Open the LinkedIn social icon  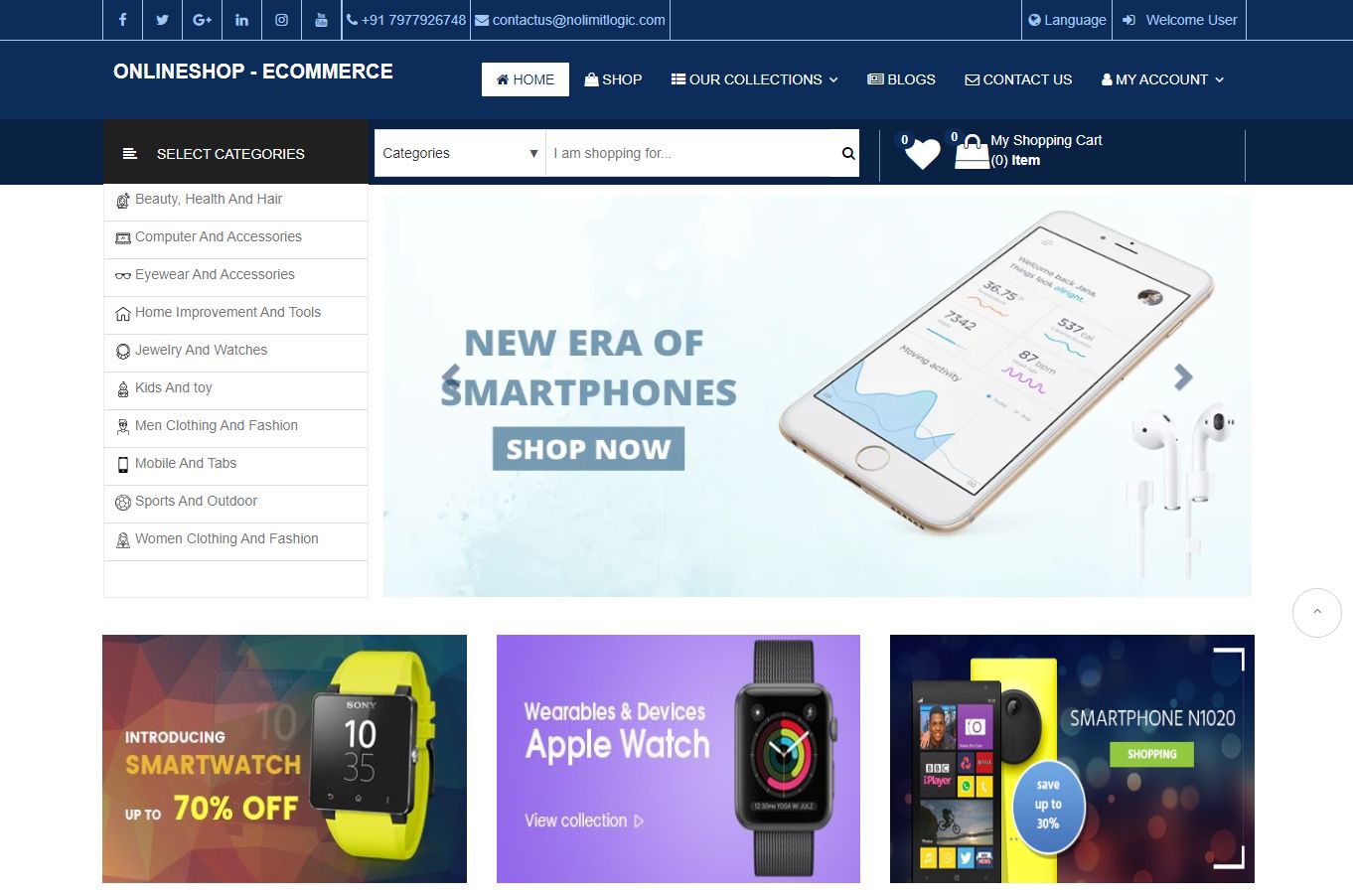coord(241,20)
